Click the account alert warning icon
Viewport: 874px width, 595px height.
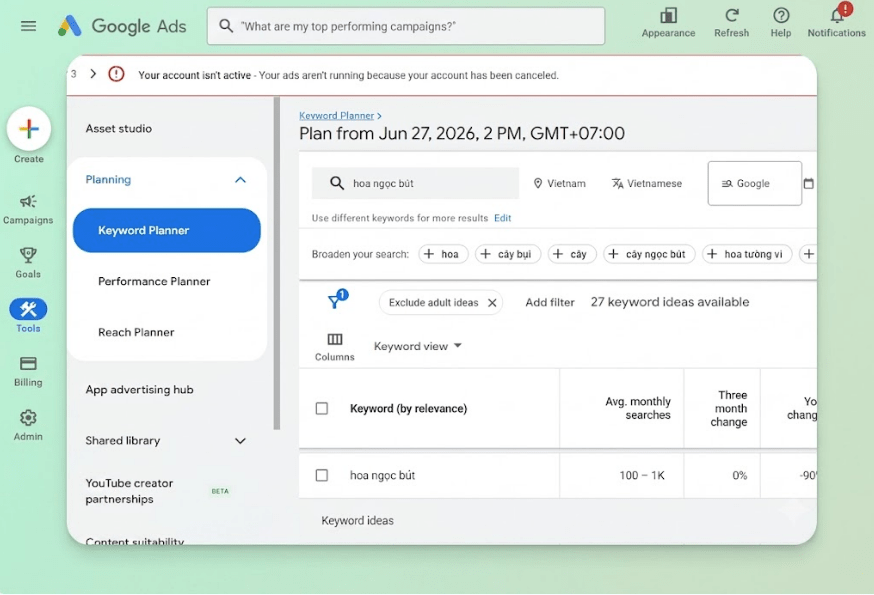(116, 74)
